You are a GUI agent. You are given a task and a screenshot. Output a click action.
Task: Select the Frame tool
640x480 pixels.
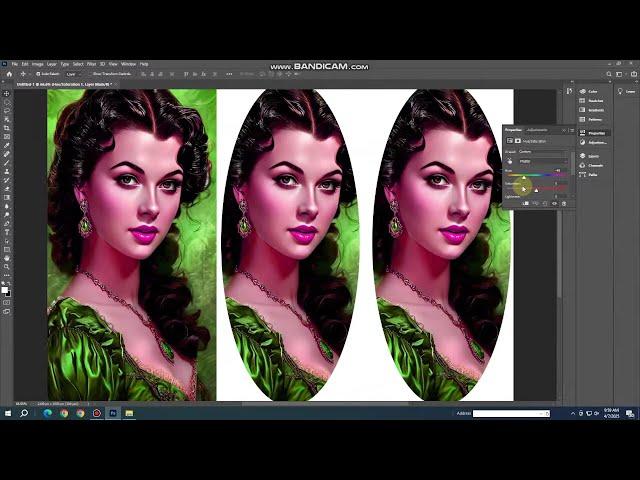click(7, 137)
